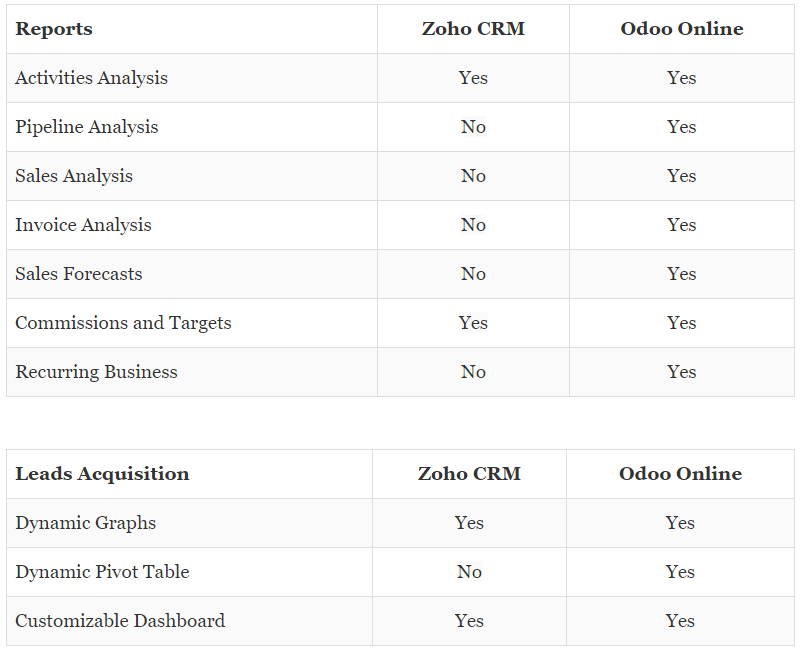Select Customizable Dashboard row label

[120, 621]
